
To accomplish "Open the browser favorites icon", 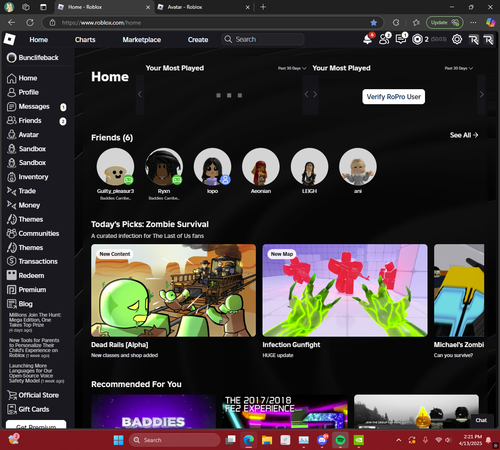I will tap(416, 22).
